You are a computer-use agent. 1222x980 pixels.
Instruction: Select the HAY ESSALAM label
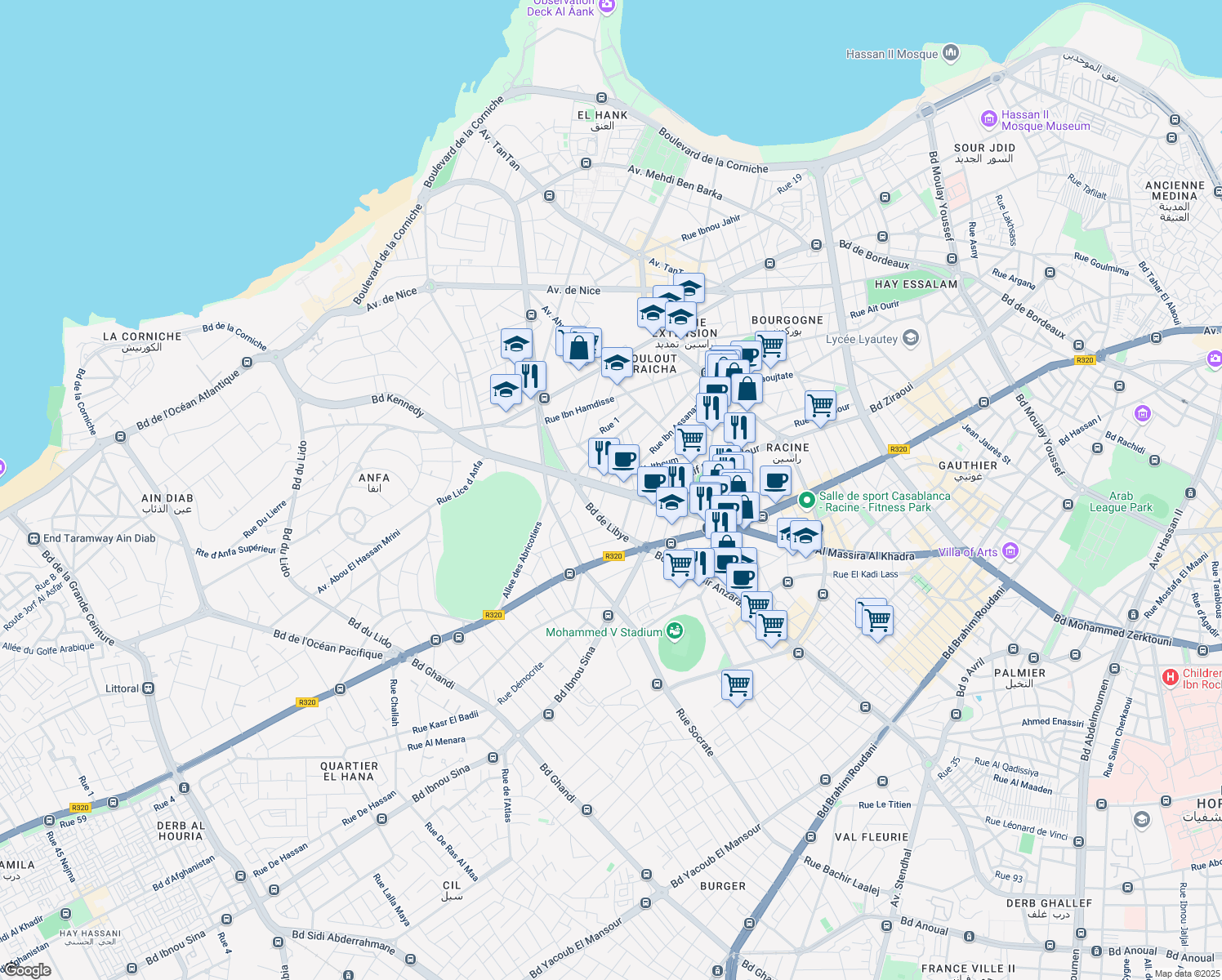(x=916, y=284)
